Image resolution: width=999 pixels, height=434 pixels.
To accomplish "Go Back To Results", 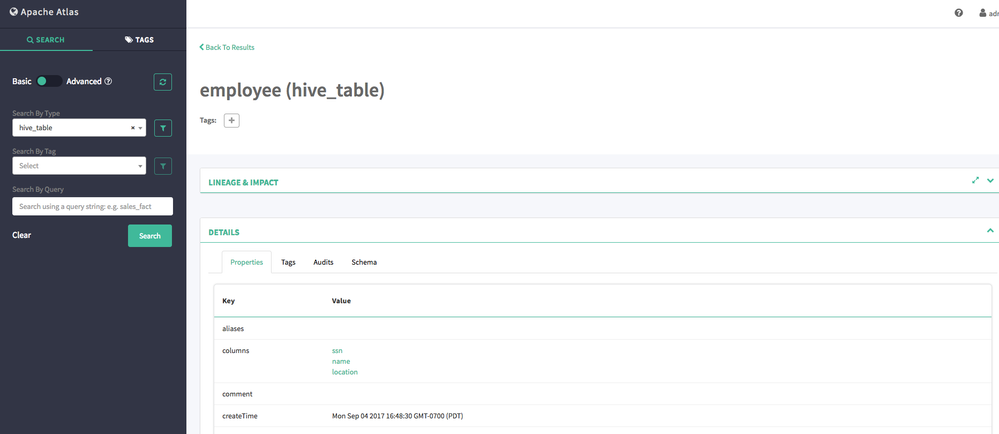I will click(227, 47).
